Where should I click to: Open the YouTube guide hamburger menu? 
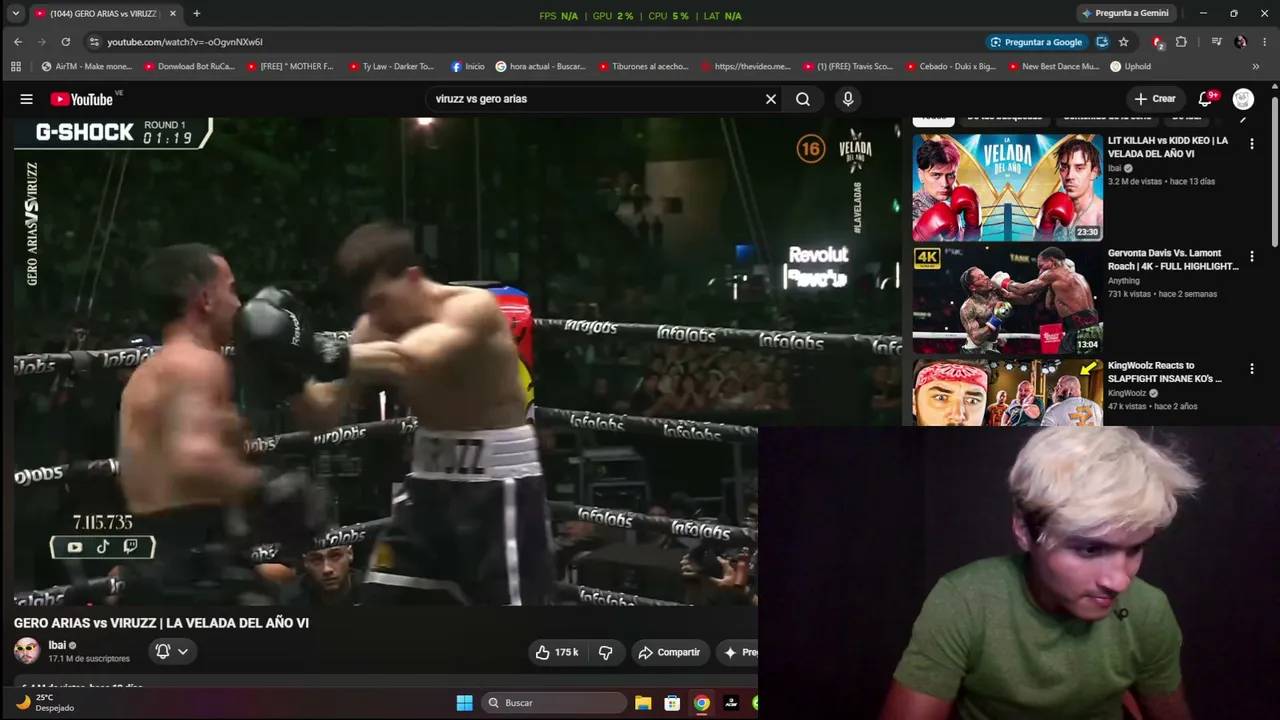(26, 99)
